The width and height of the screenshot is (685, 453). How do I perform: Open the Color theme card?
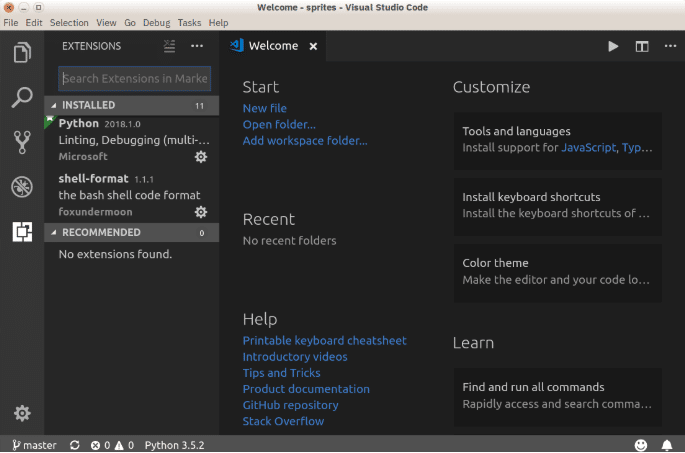pos(558,273)
